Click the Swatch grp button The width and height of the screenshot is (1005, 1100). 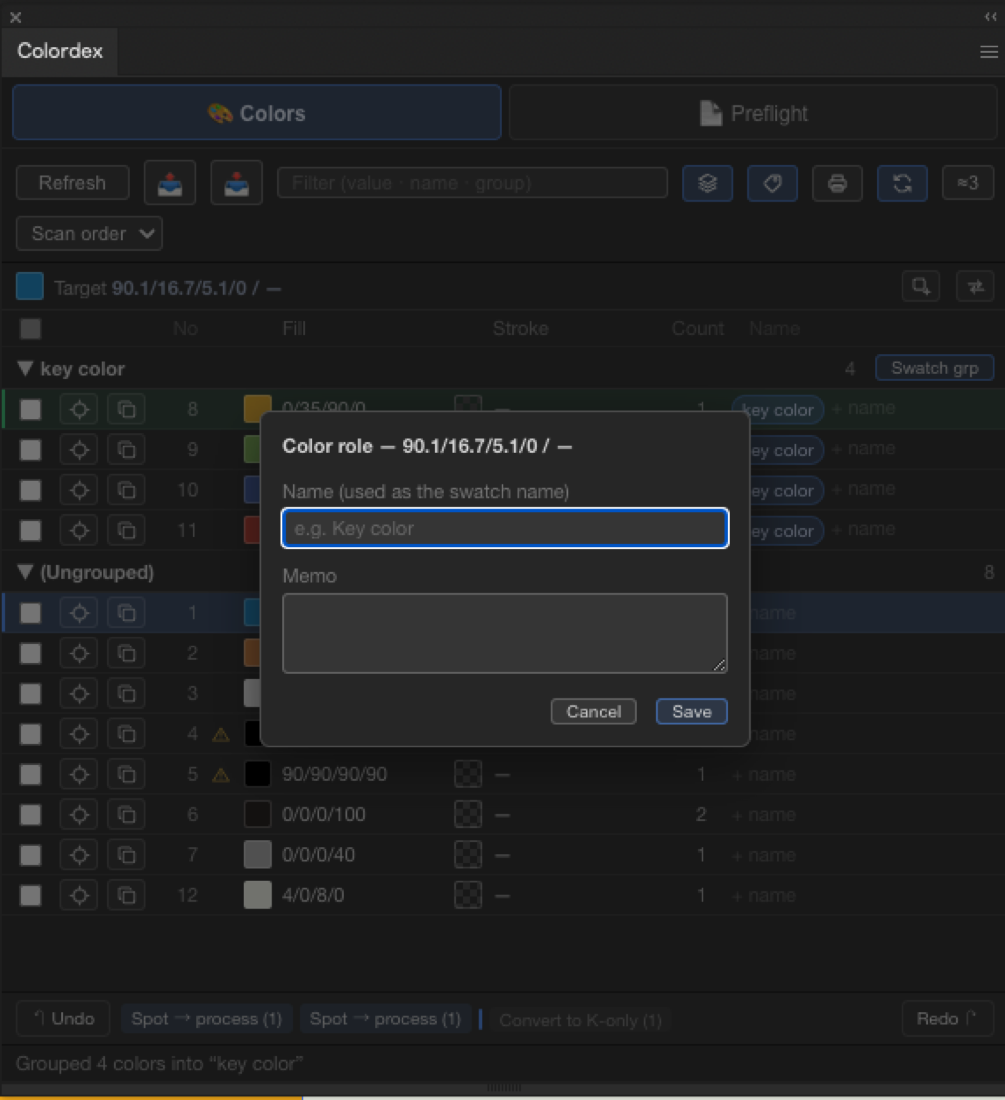(x=934, y=368)
